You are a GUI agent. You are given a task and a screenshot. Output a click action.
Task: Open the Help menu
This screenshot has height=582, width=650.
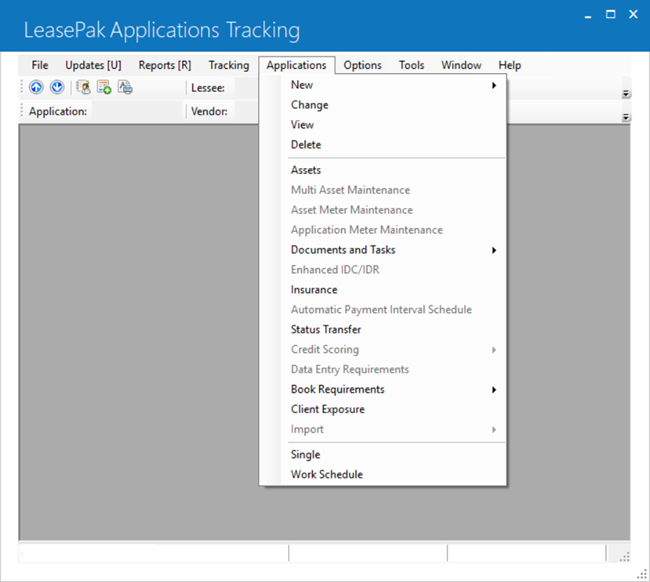[509, 65]
